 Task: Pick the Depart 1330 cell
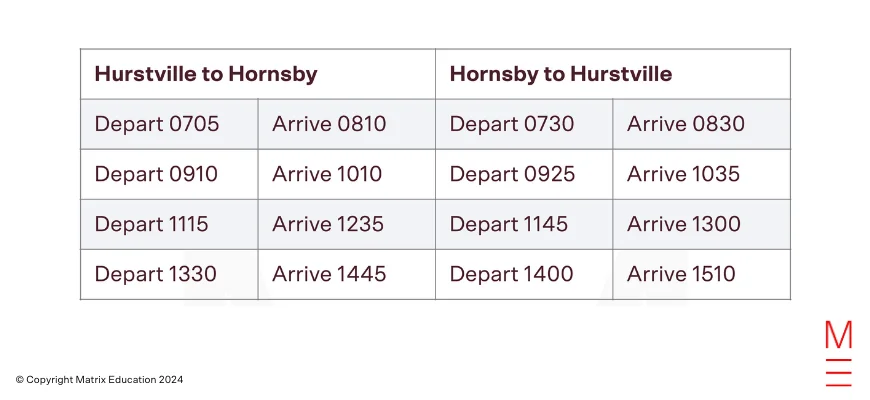pos(169,275)
